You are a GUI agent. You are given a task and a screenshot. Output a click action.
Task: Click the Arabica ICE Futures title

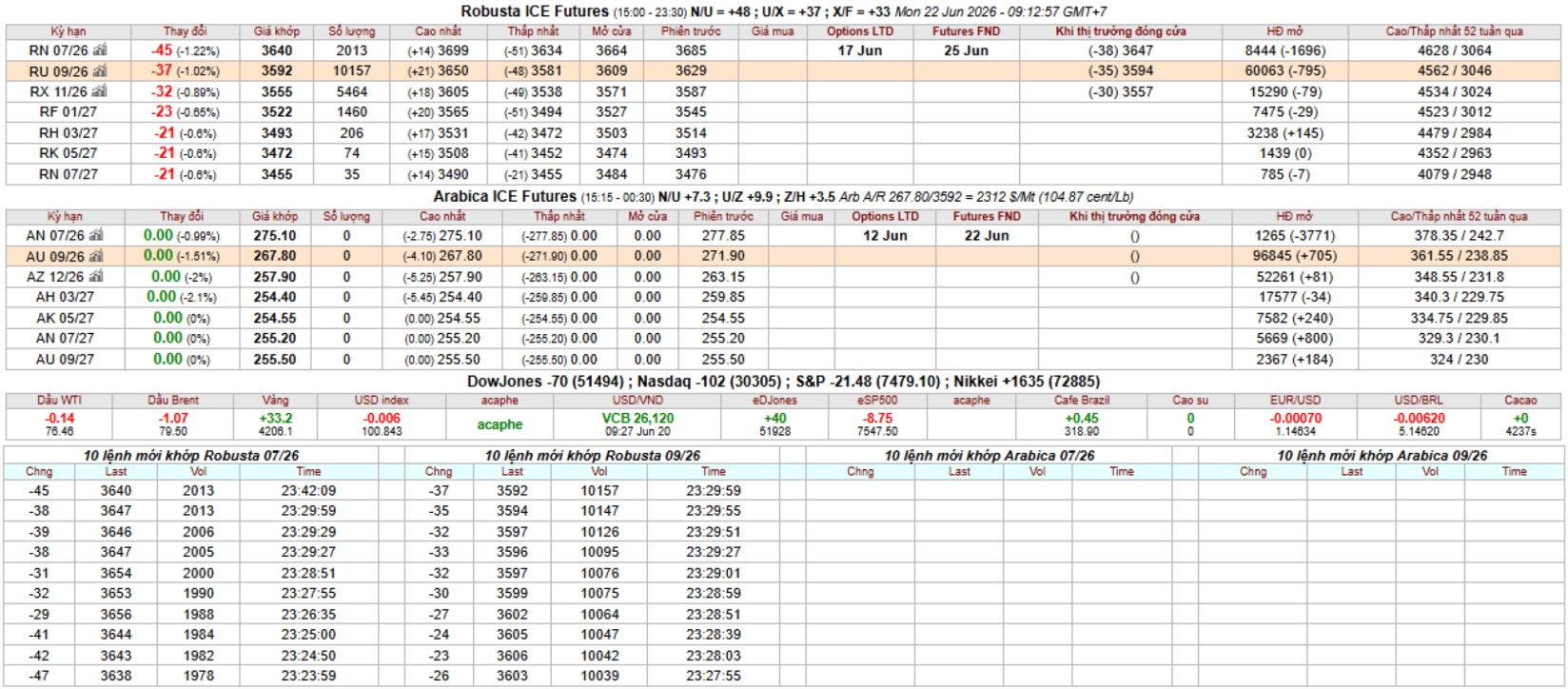pyautogui.click(x=505, y=196)
